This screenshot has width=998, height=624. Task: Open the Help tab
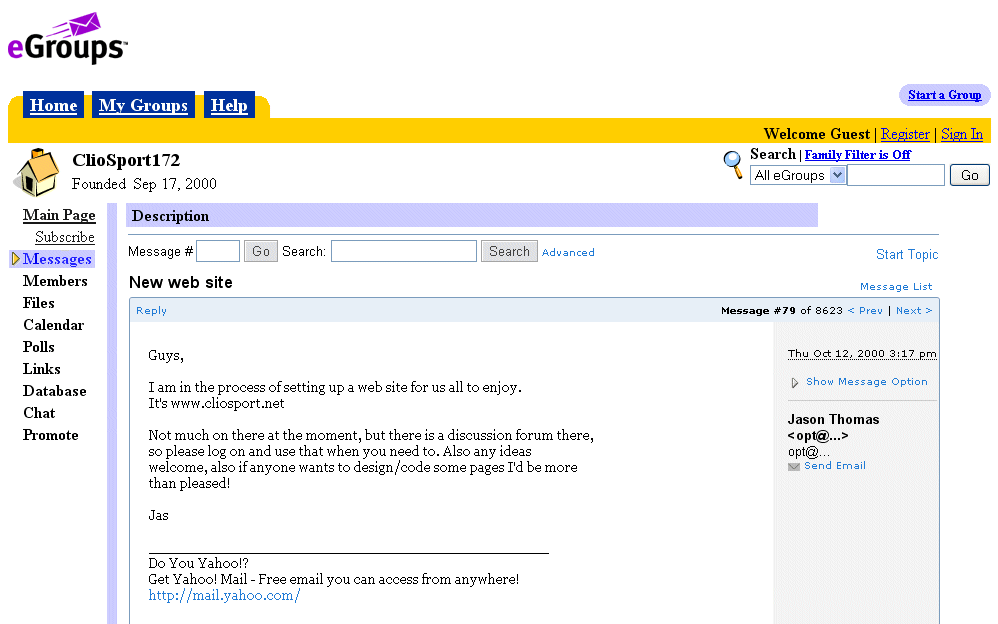(x=229, y=106)
